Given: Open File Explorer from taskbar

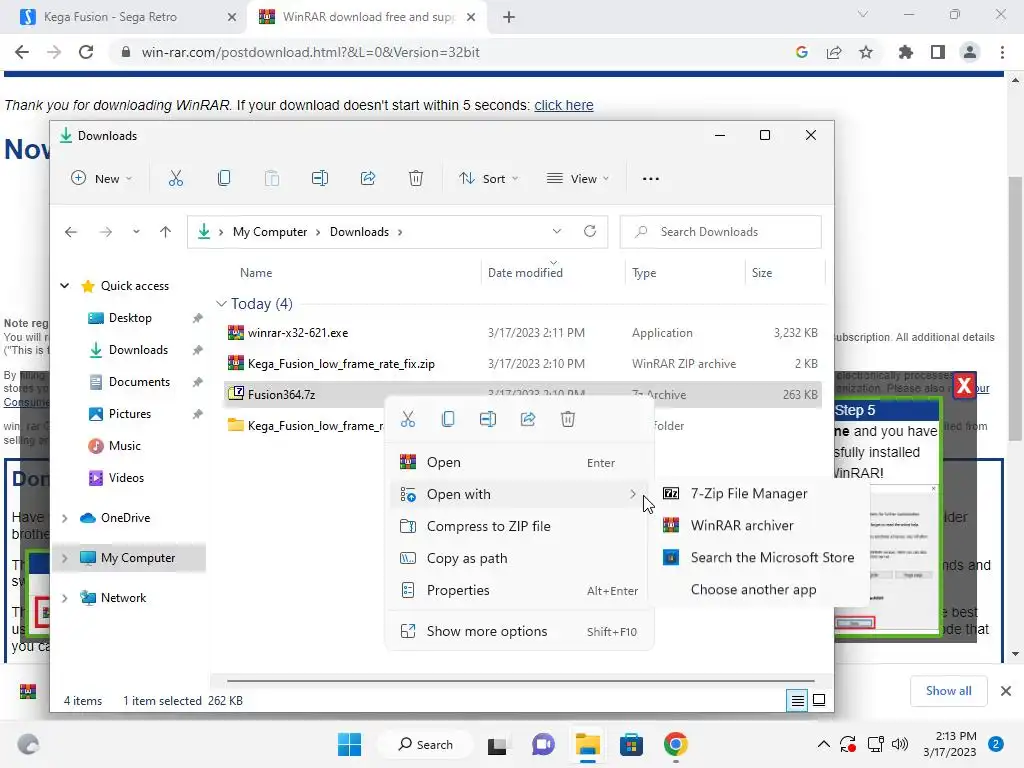Looking at the screenshot, I should click(x=587, y=744).
